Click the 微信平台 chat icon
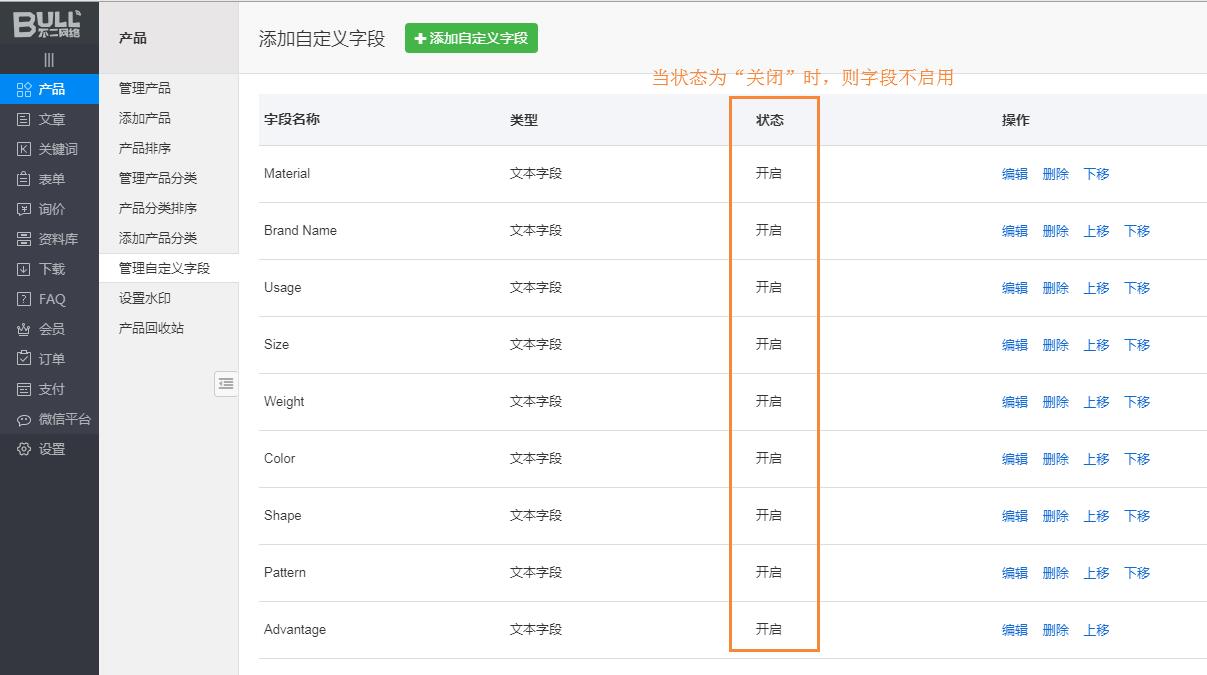The width and height of the screenshot is (1207, 675). tap(24, 419)
